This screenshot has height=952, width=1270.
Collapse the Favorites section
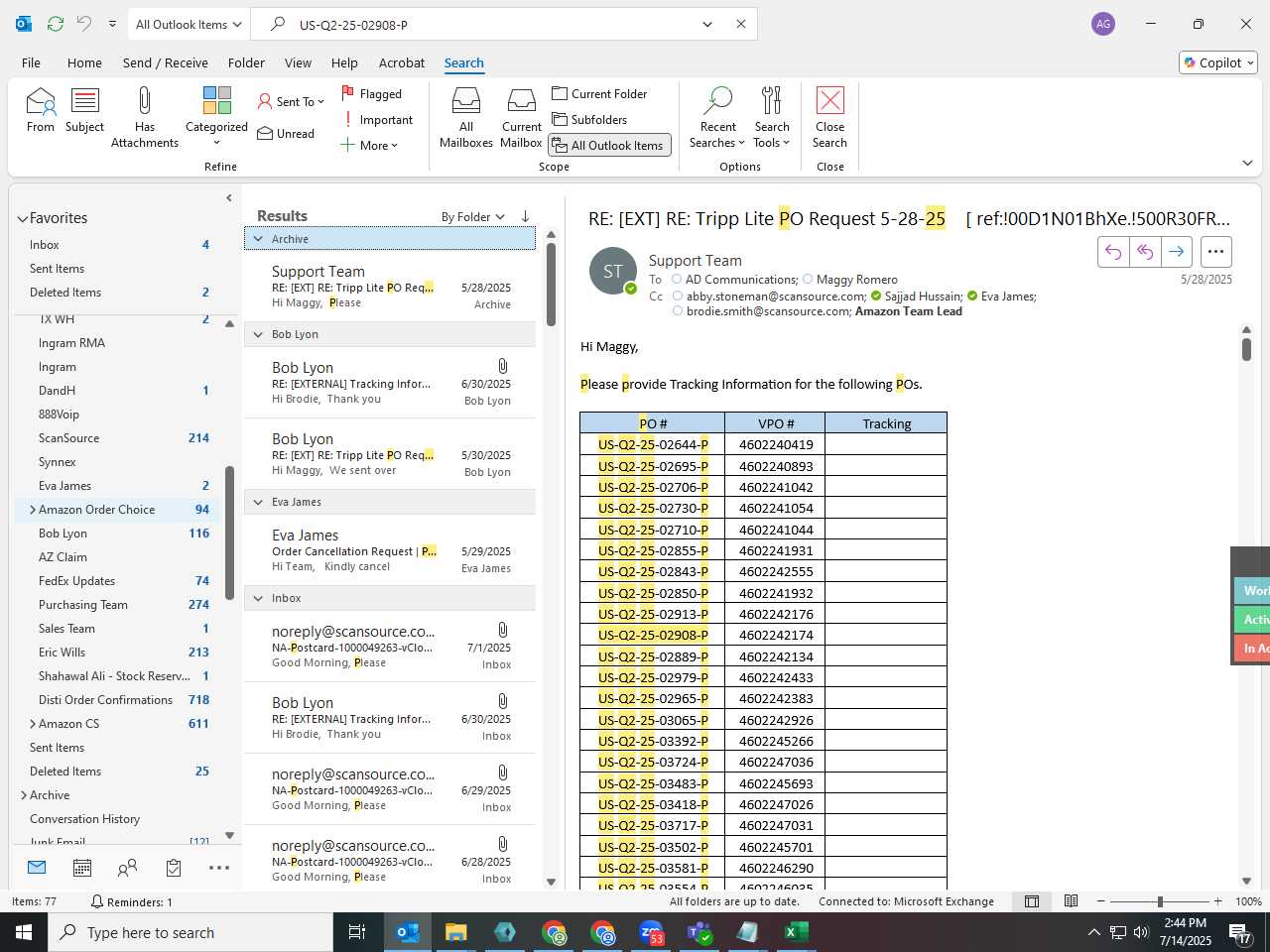pos(22,219)
